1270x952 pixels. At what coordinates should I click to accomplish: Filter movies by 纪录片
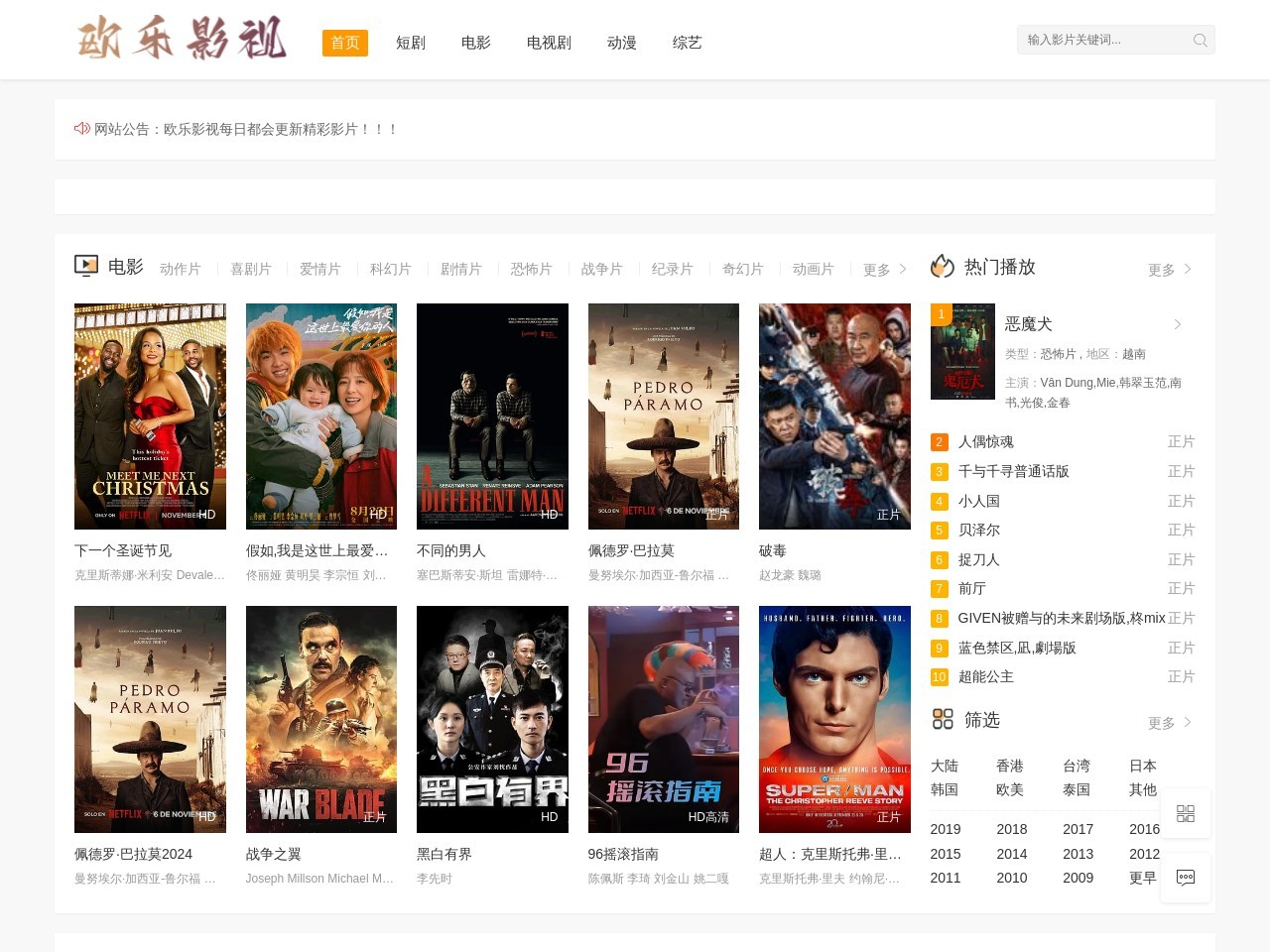(673, 270)
